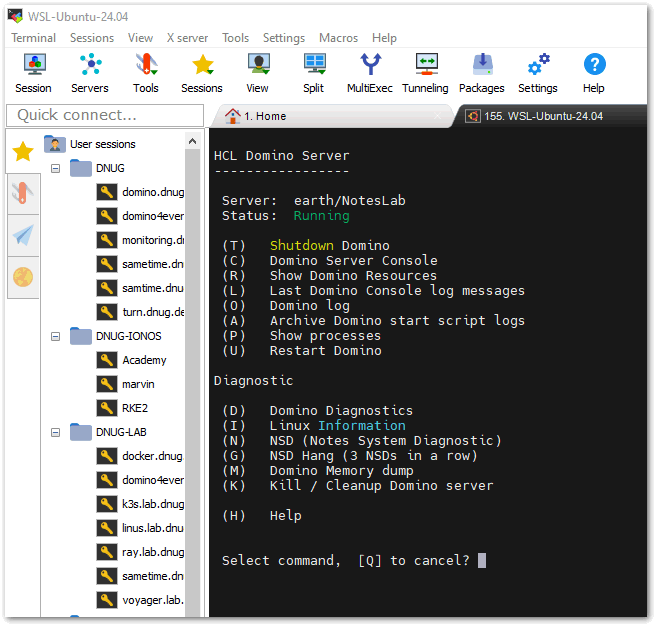
Task: Click the key icon beside k3s.lab.dnug
Action: coord(107,504)
